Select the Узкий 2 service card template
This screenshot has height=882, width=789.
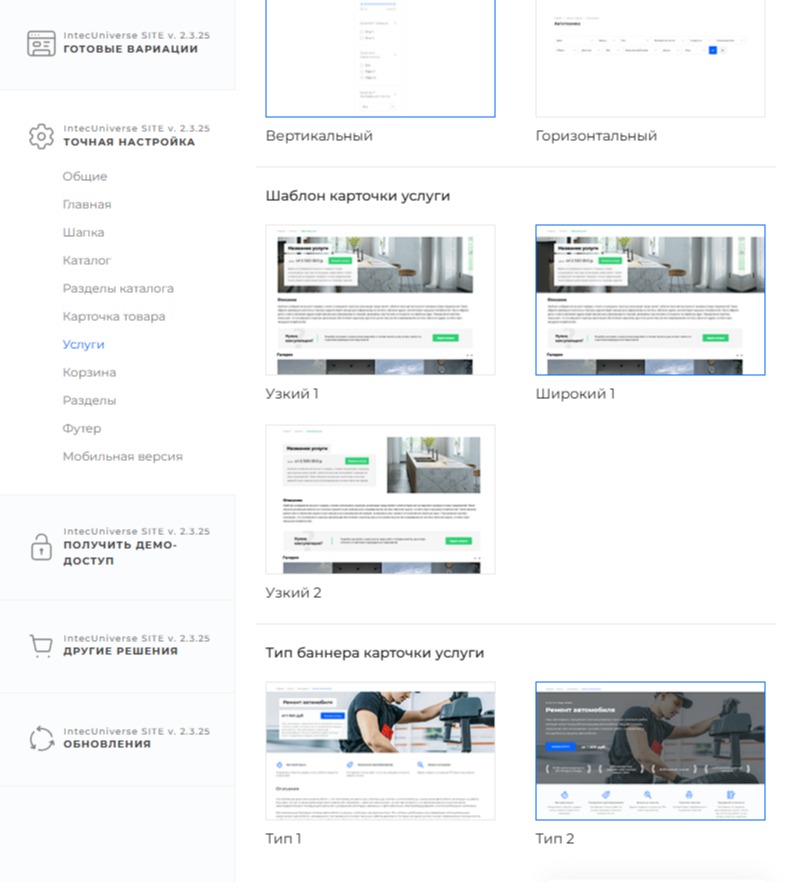tap(380, 499)
